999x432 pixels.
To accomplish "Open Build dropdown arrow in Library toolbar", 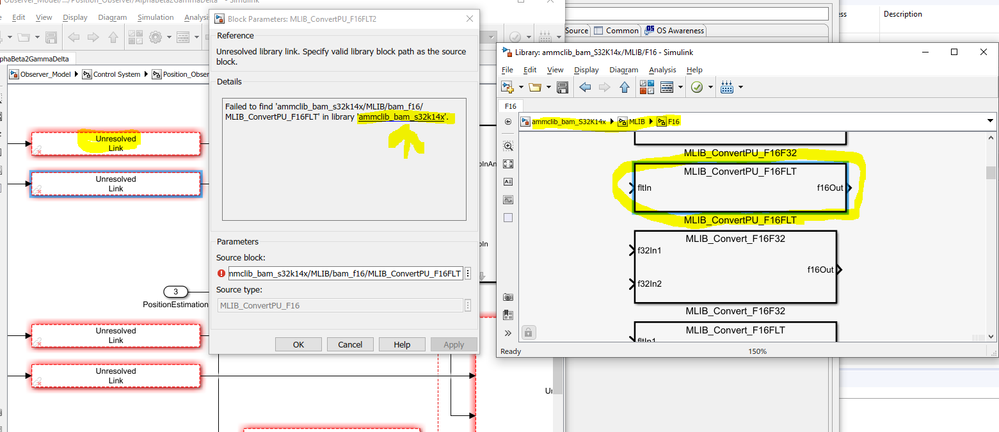I will 740,87.
